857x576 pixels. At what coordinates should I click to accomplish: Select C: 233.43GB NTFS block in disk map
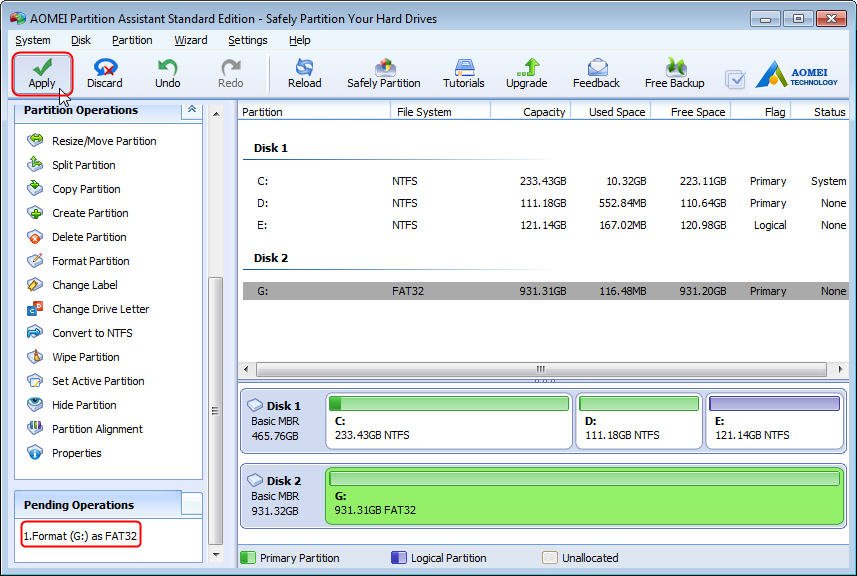[x=449, y=421]
